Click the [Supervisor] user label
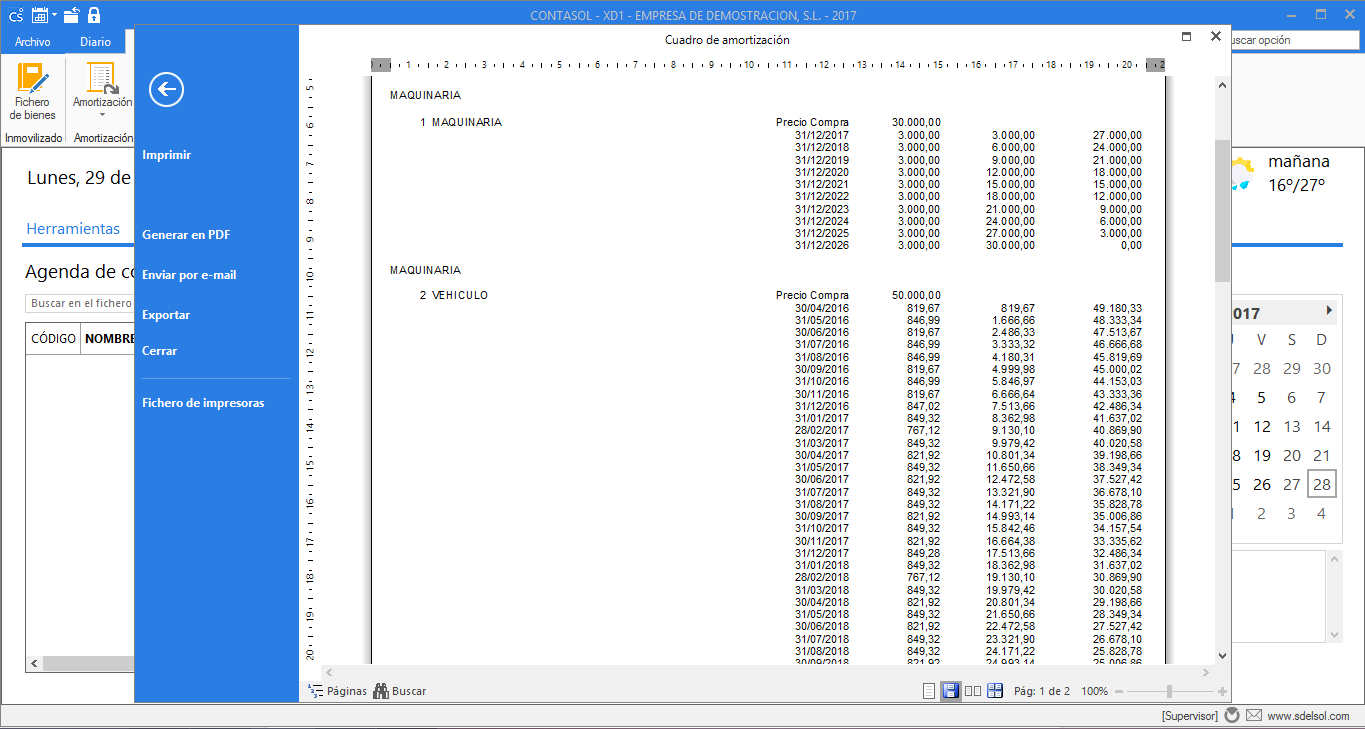The width and height of the screenshot is (1365, 729). (x=1189, y=716)
